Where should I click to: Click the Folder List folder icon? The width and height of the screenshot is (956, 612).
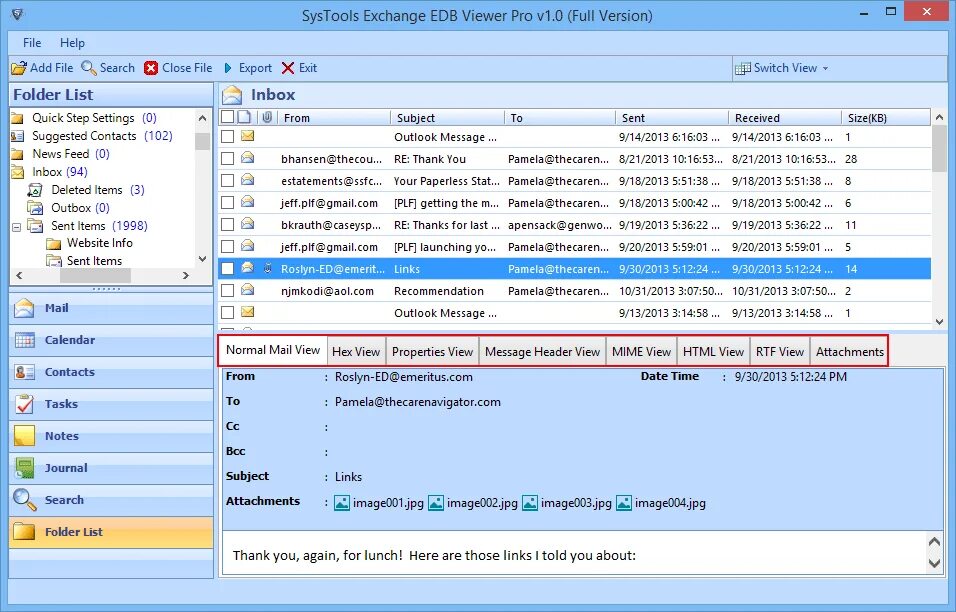pos(24,532)
